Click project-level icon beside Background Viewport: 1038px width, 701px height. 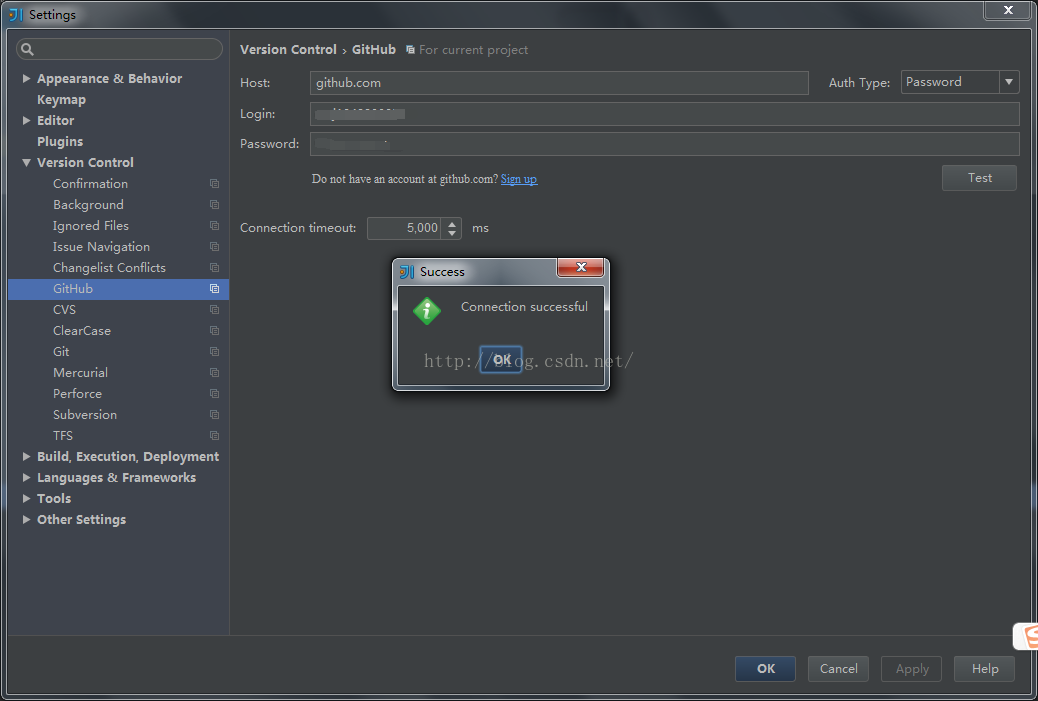pyautogui.click(x=214, y=205)
